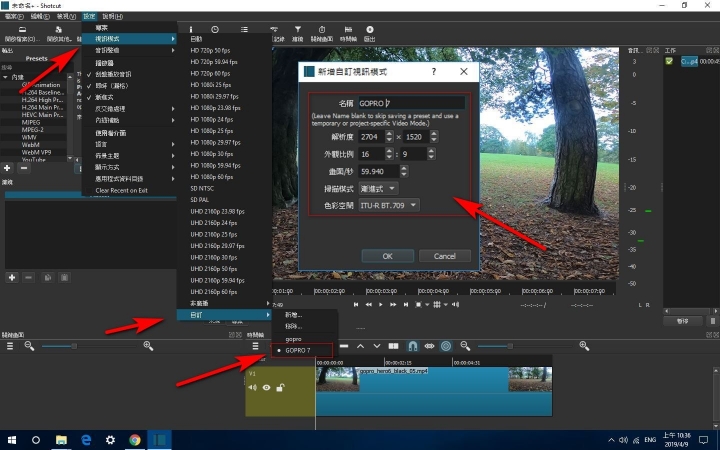Open the Playlist panel list icon
Screen dimensions: 720x450
click(244, 29)
